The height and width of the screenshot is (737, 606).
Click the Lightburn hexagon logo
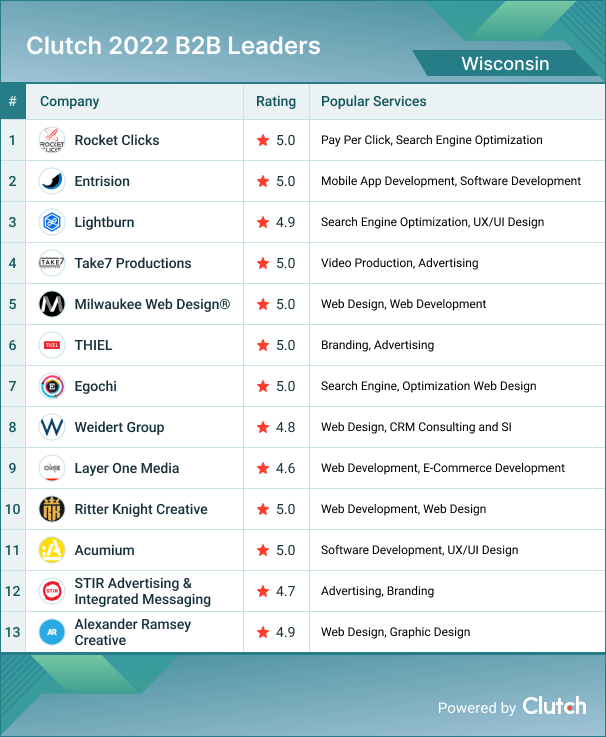[x=52, y=223]
